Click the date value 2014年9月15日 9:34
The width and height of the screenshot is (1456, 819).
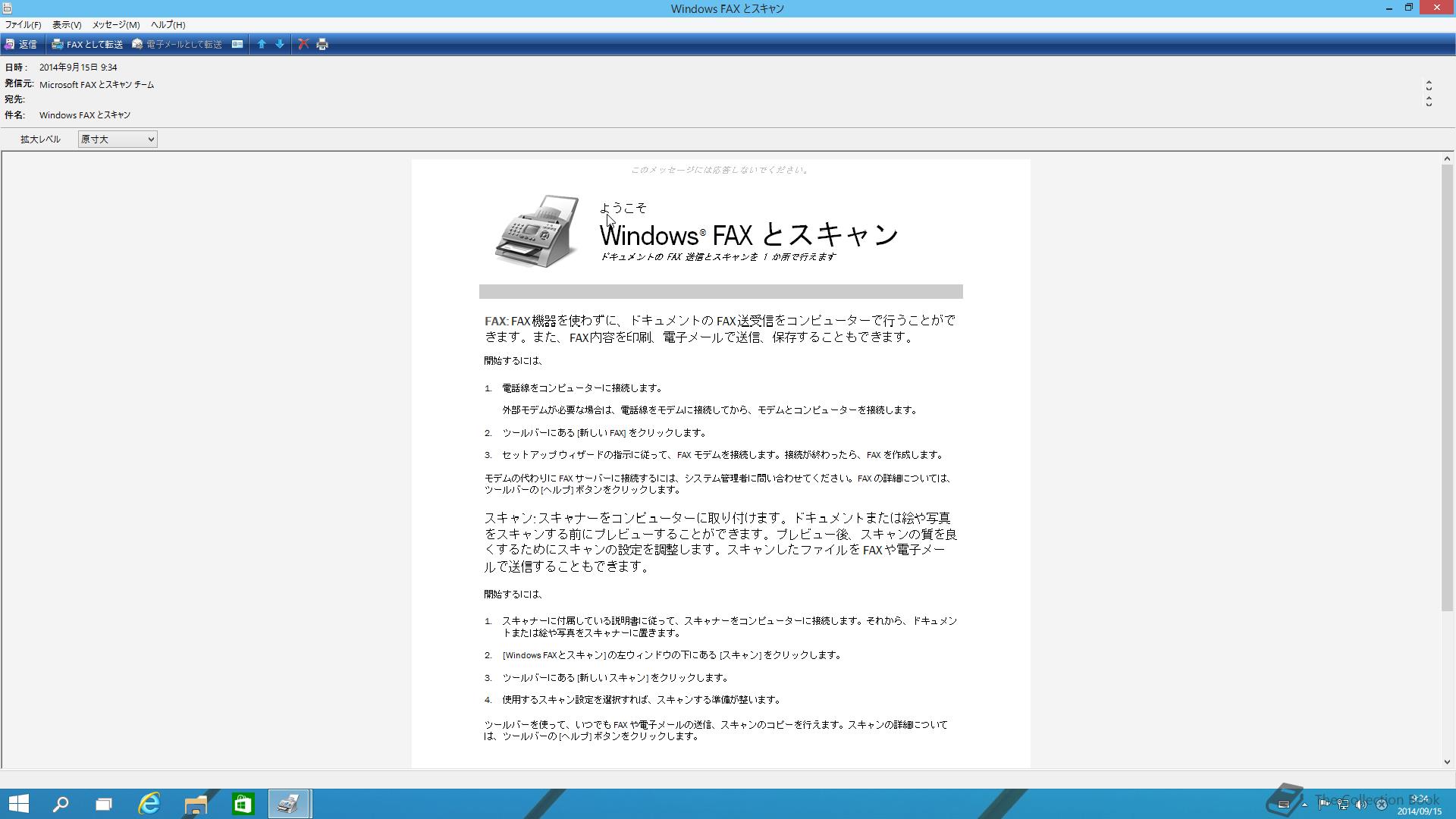click(x=78, y=67)
